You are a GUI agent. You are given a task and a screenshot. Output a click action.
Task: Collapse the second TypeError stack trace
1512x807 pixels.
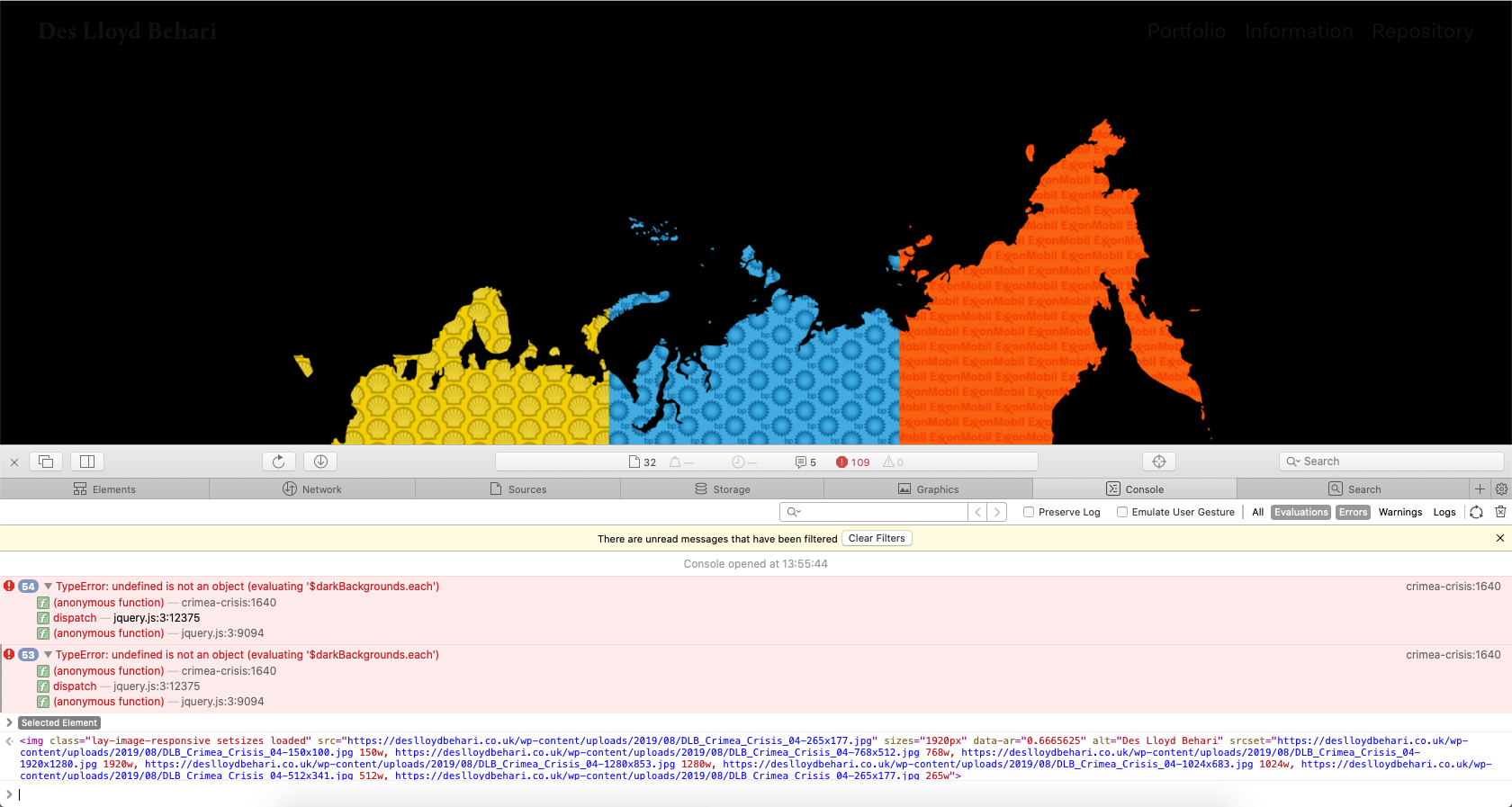click(48, 655)
